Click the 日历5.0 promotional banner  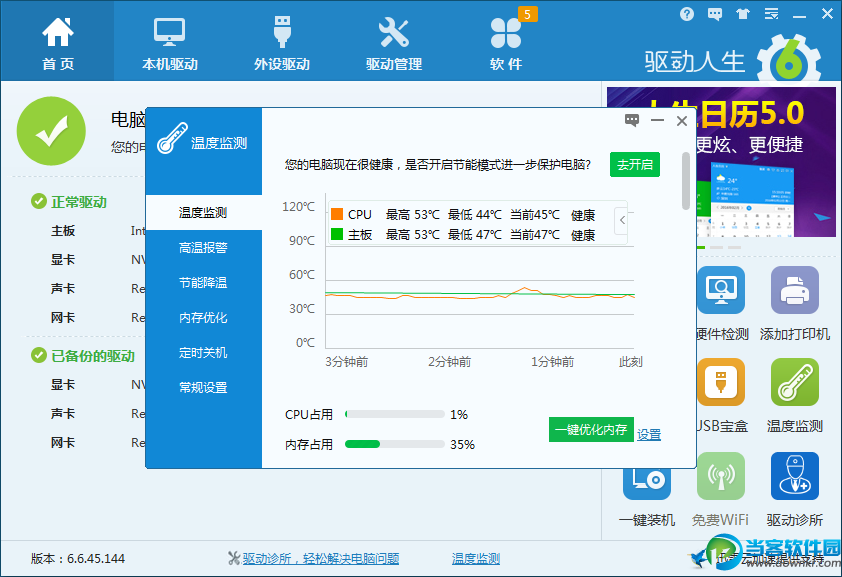766,162
